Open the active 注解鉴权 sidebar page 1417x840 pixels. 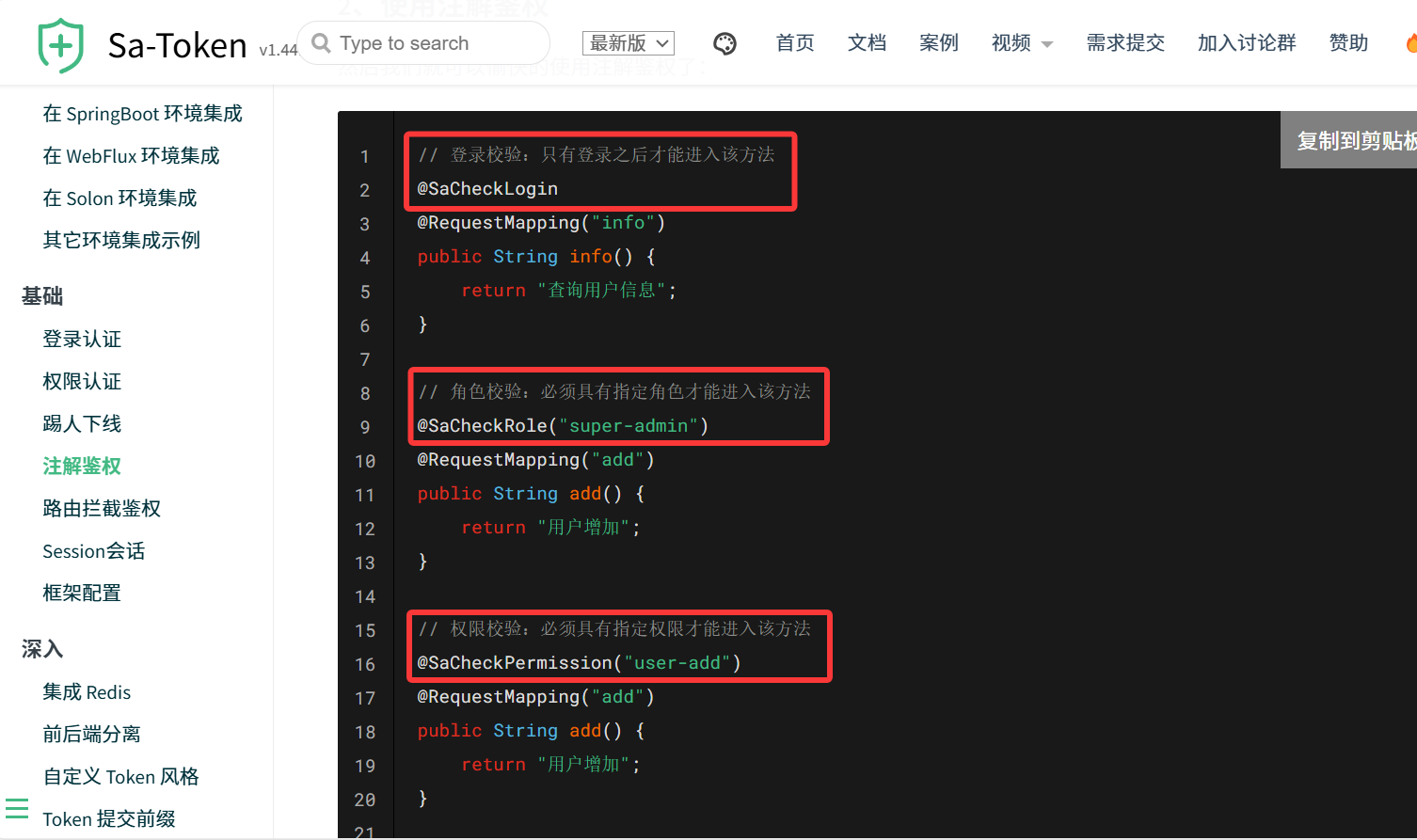[x=82, y=467]
